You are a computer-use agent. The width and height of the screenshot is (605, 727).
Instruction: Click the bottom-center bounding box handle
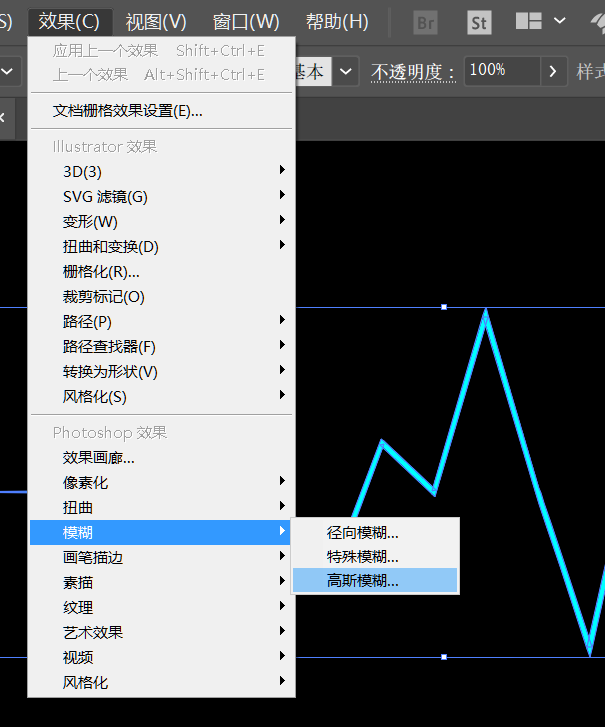[444, 657]
